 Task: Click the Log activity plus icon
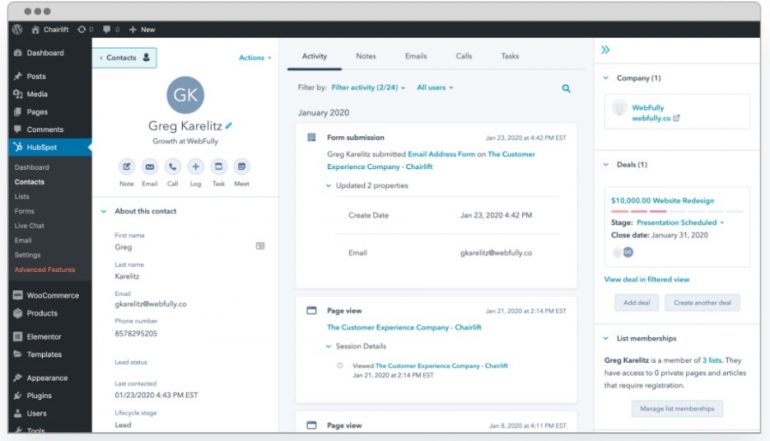pos(195,166)
